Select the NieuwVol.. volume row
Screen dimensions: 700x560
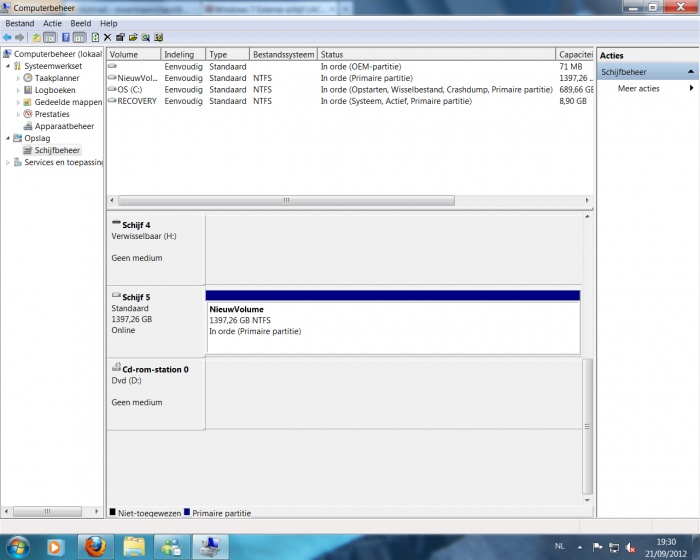pos(350,78)
